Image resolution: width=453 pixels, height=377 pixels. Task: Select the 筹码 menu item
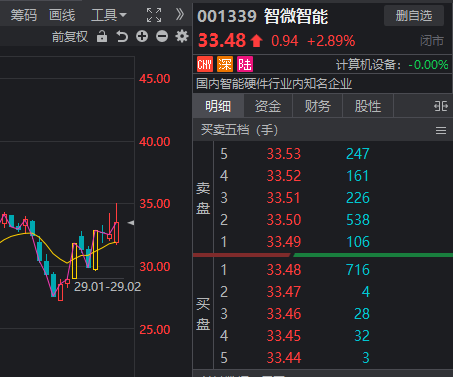tap(24, 15)
